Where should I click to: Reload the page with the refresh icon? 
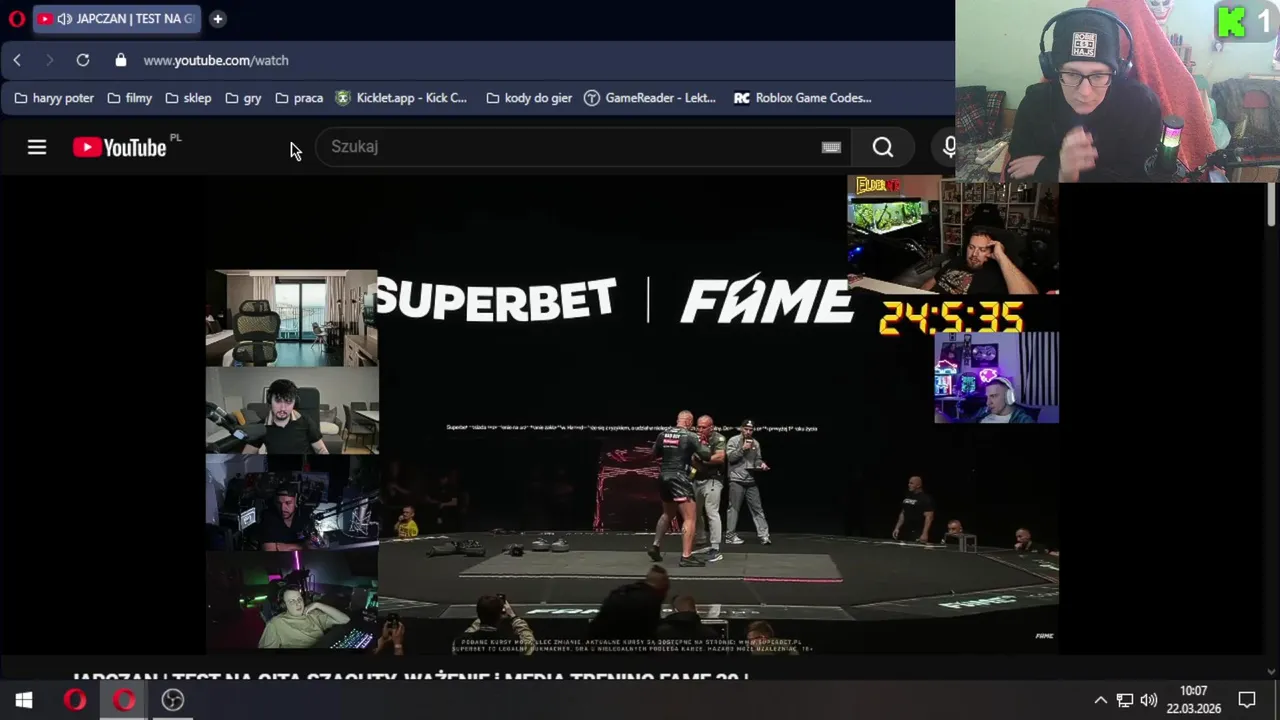coord(83,60)
